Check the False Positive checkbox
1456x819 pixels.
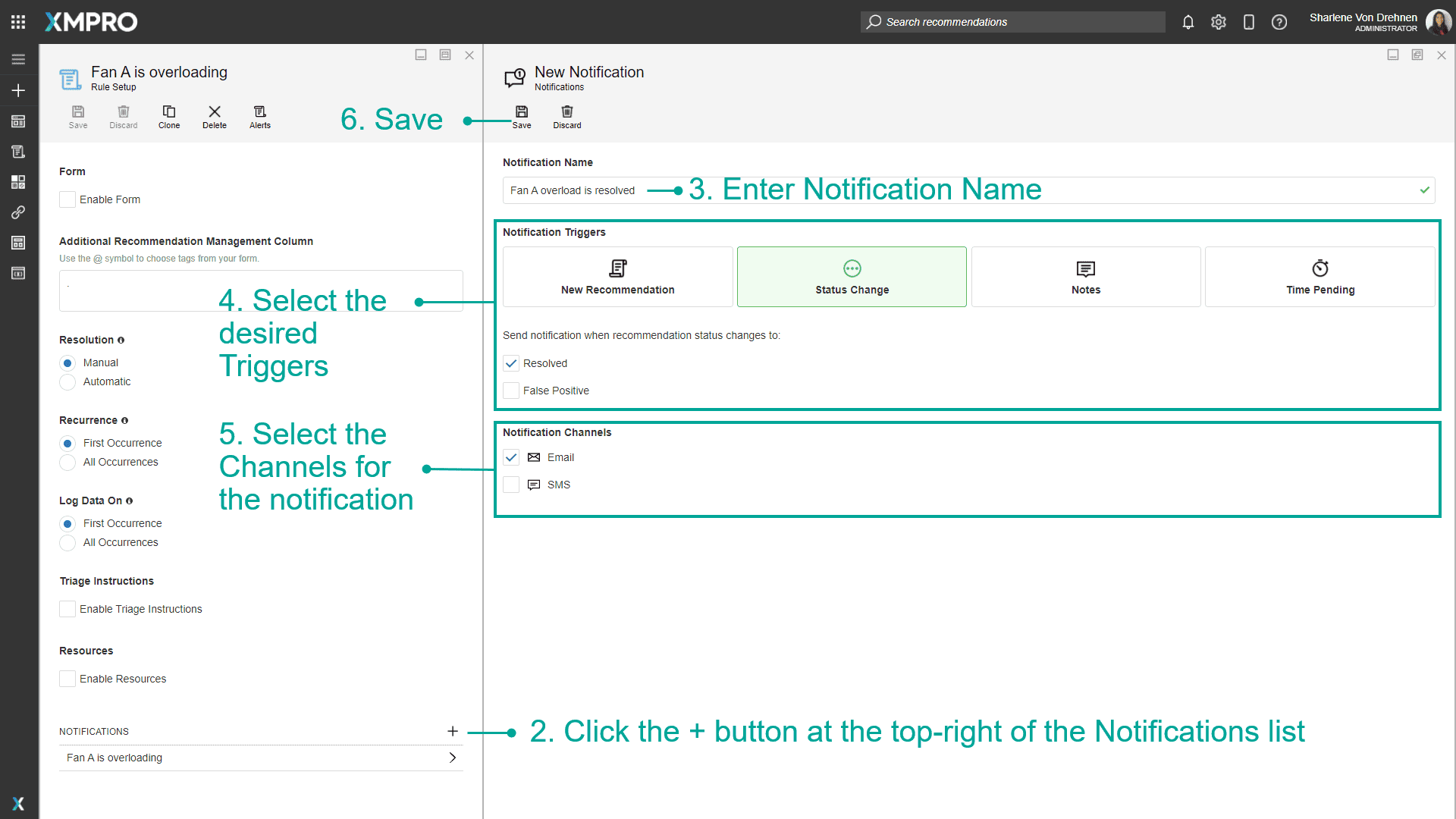tap(511, 391)
